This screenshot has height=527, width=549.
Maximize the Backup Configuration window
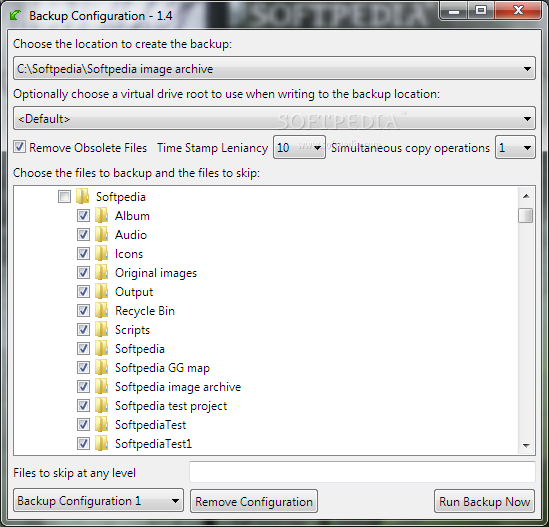pos(481,11)
